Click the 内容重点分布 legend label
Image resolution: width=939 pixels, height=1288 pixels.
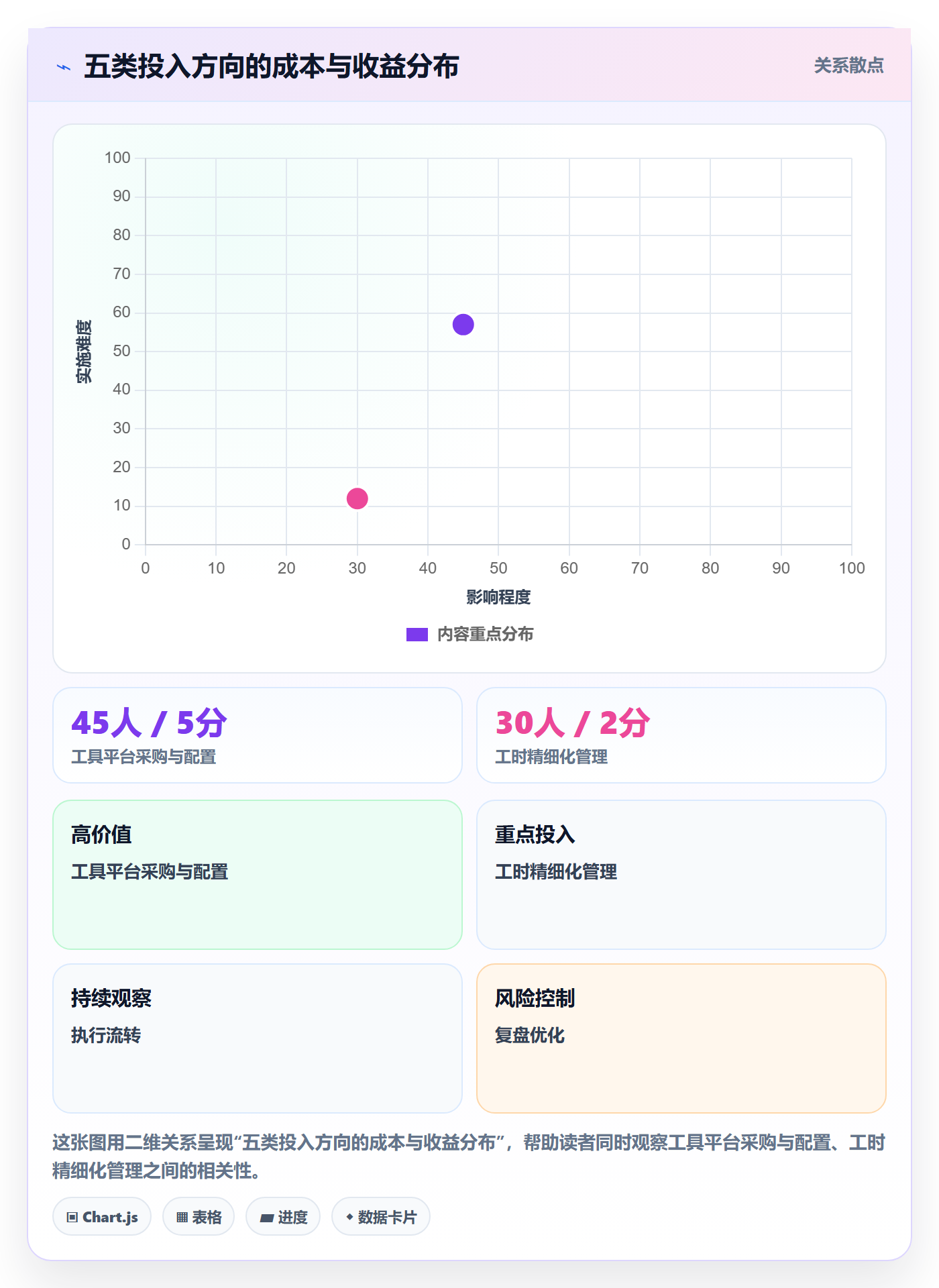tap(485, 635)
